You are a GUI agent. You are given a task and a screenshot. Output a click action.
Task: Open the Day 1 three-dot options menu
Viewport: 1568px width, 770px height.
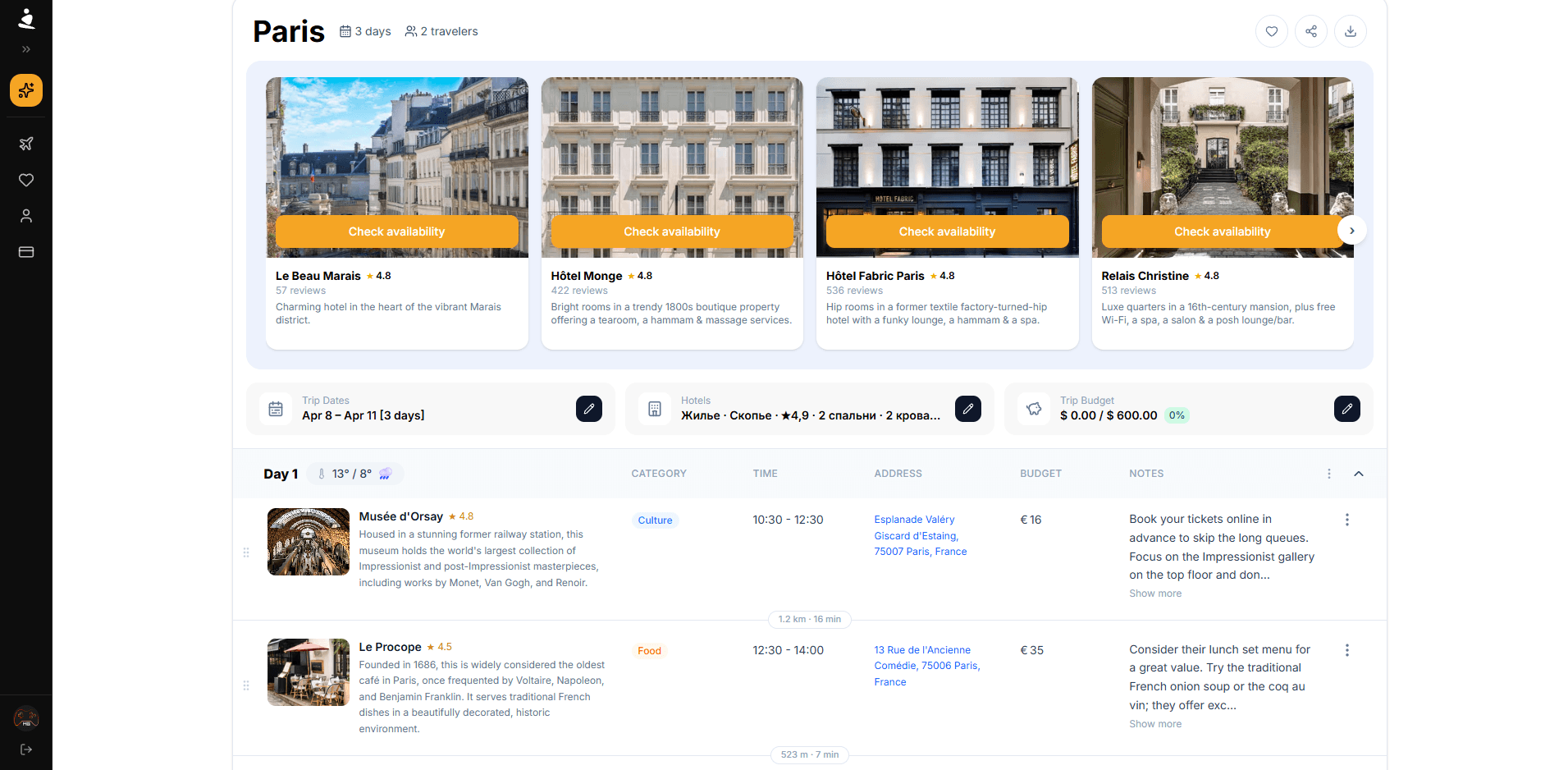[x=1328, y=474]
